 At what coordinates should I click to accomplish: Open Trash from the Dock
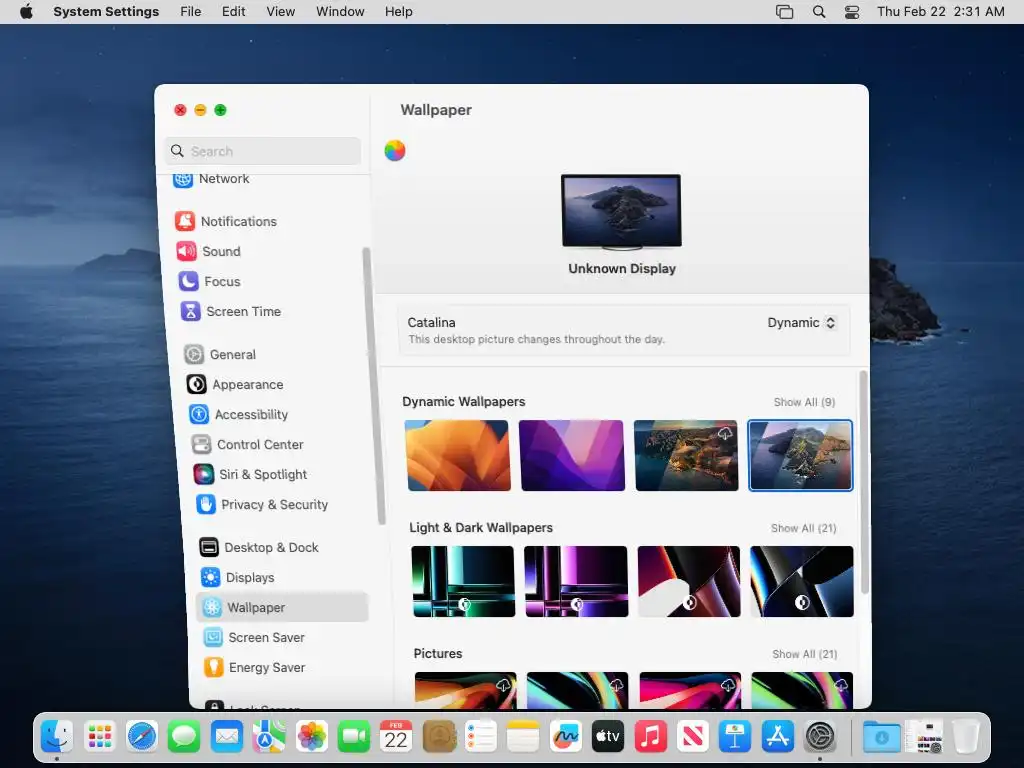click(966, 737)
